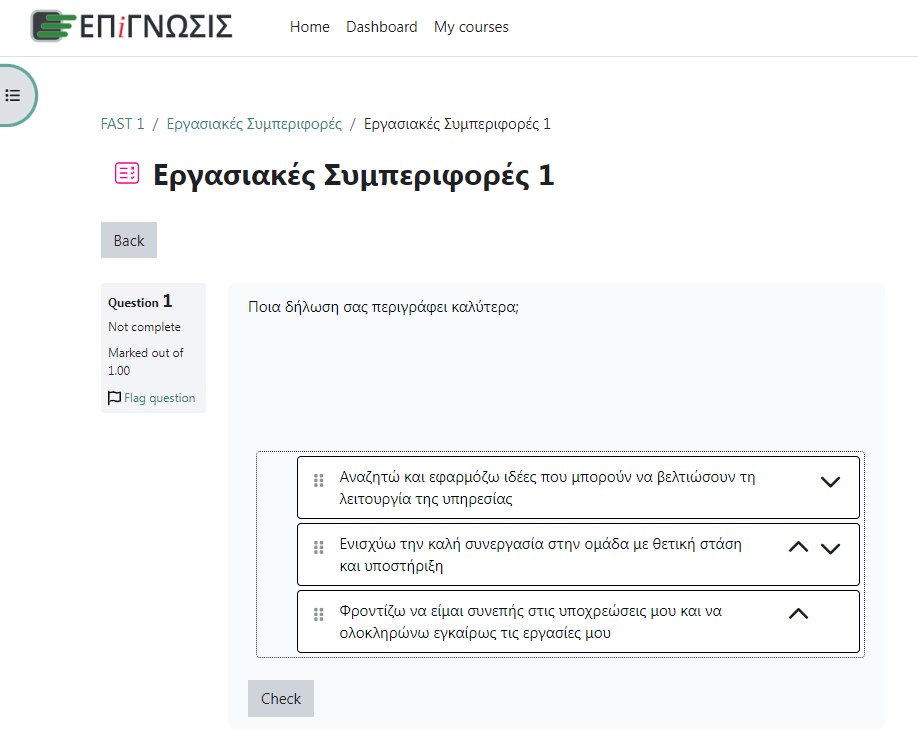Go to Dashboard in top navigation
The width and height of the screenshot is (918, 732).
(382, 27)
